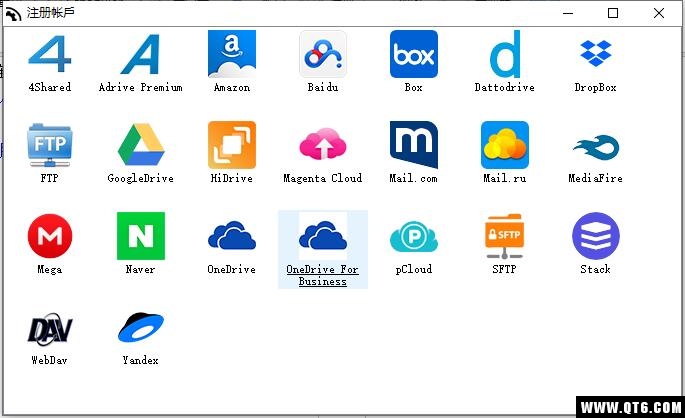Click the 'Adrive Premium' text label
The height and width of the screenshot is (418, 685).
click(x=140, y=87)
